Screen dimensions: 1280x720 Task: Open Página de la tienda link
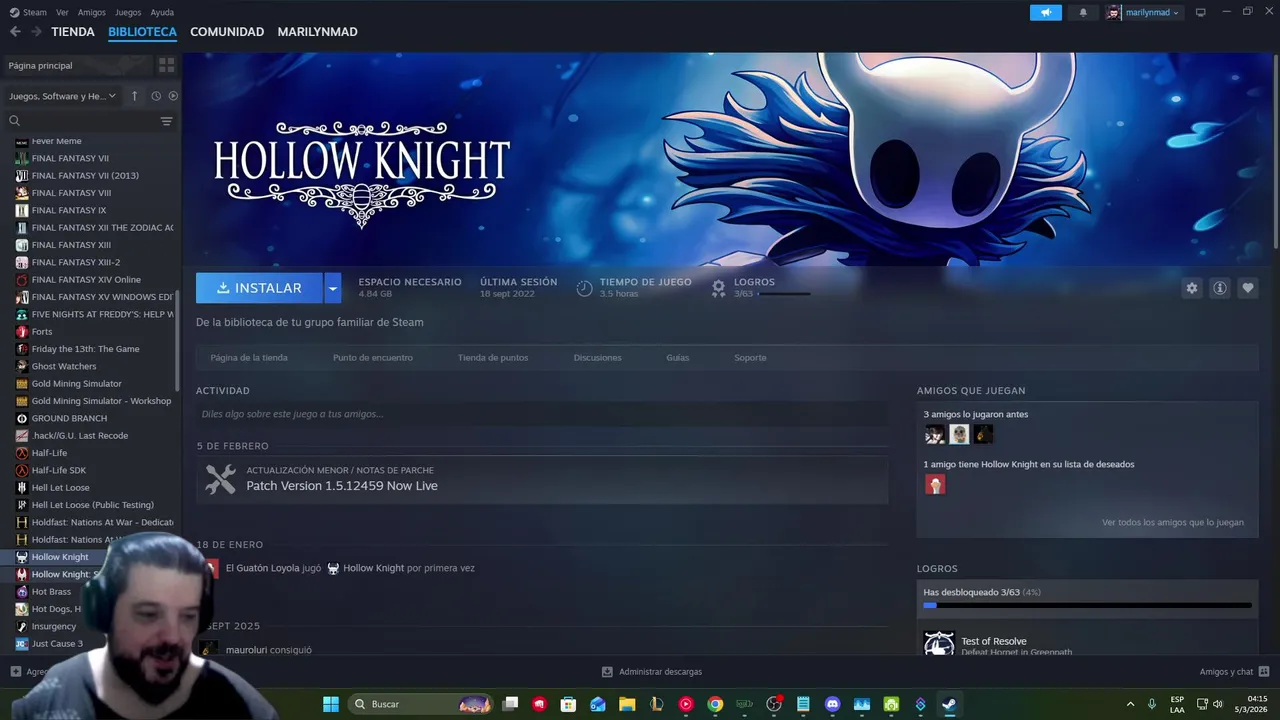[249, 358]
